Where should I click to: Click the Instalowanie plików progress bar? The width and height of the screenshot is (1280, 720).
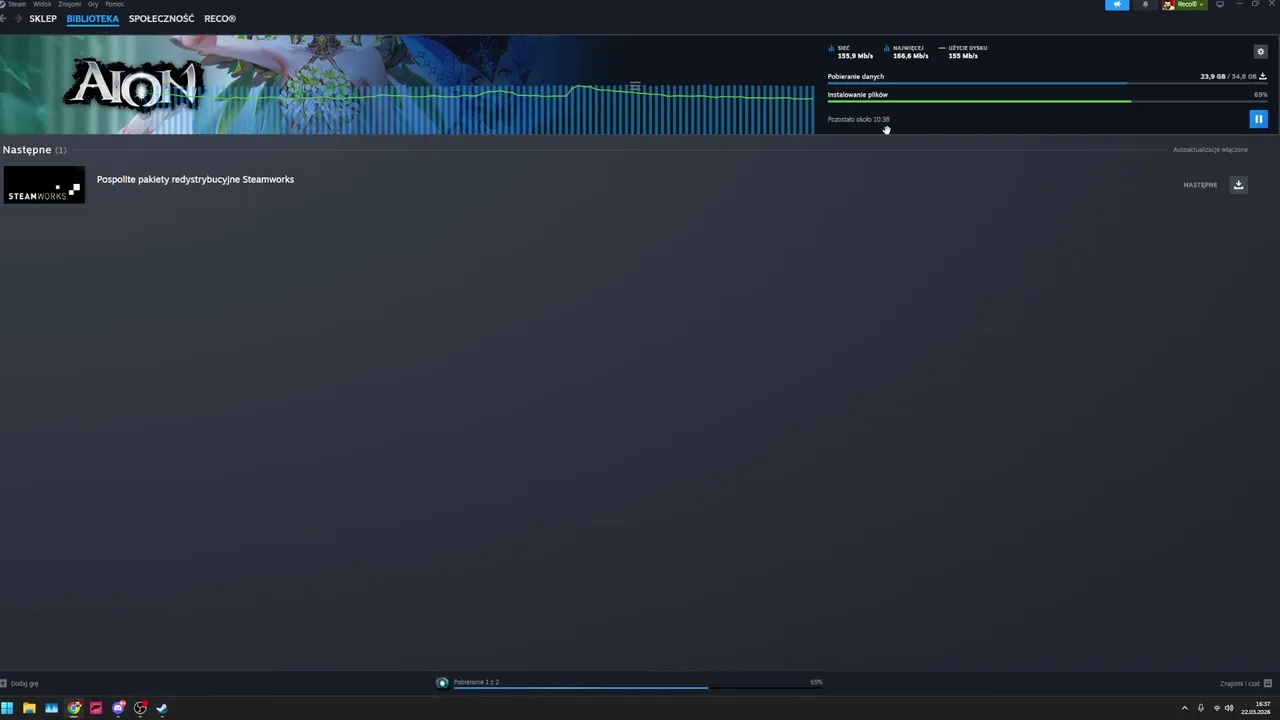click(x=1047, y=101)
